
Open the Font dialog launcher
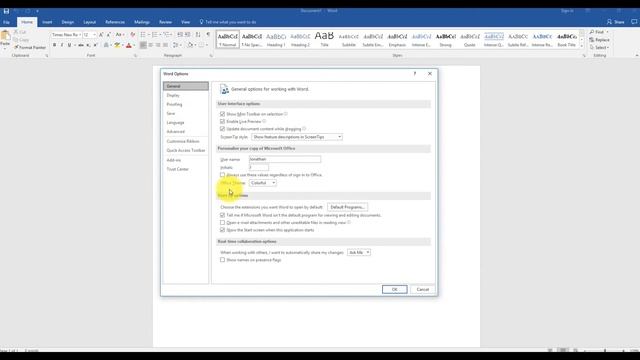coord(136,56)
